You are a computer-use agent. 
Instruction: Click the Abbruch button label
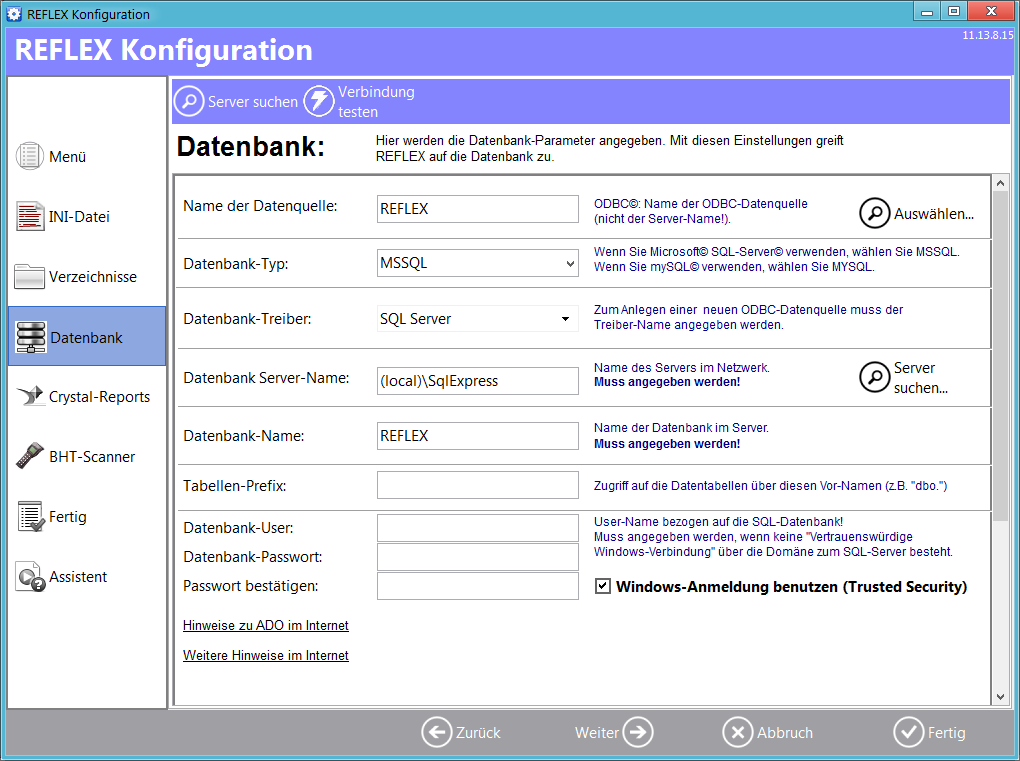tap(785, 732)
